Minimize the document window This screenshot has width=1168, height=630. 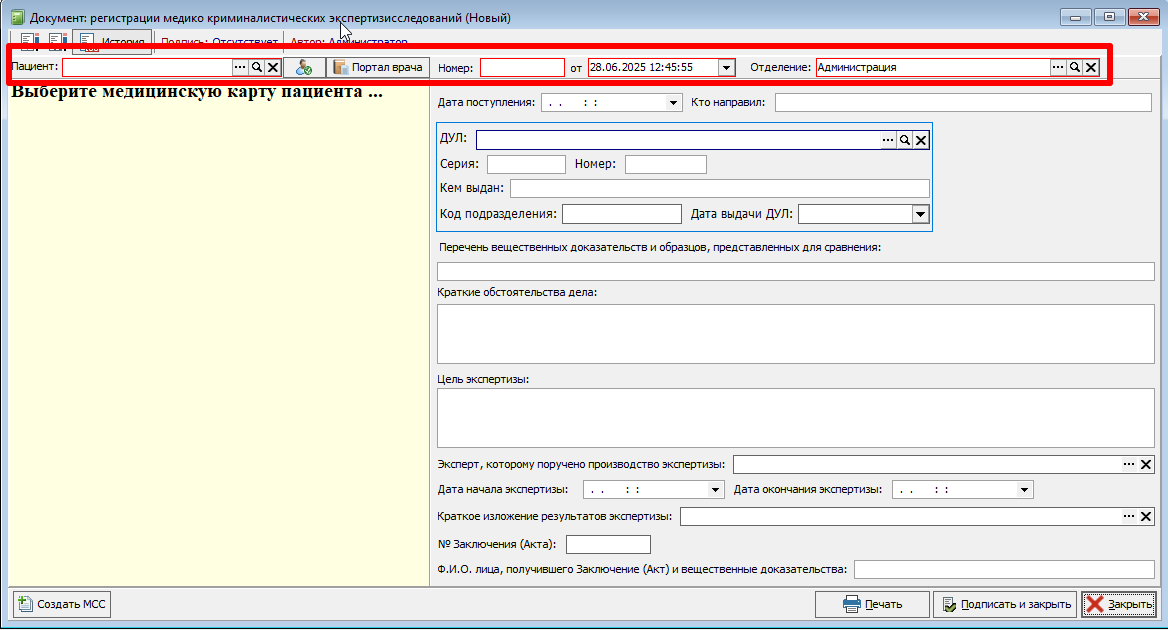click(x=1076, y=16)
